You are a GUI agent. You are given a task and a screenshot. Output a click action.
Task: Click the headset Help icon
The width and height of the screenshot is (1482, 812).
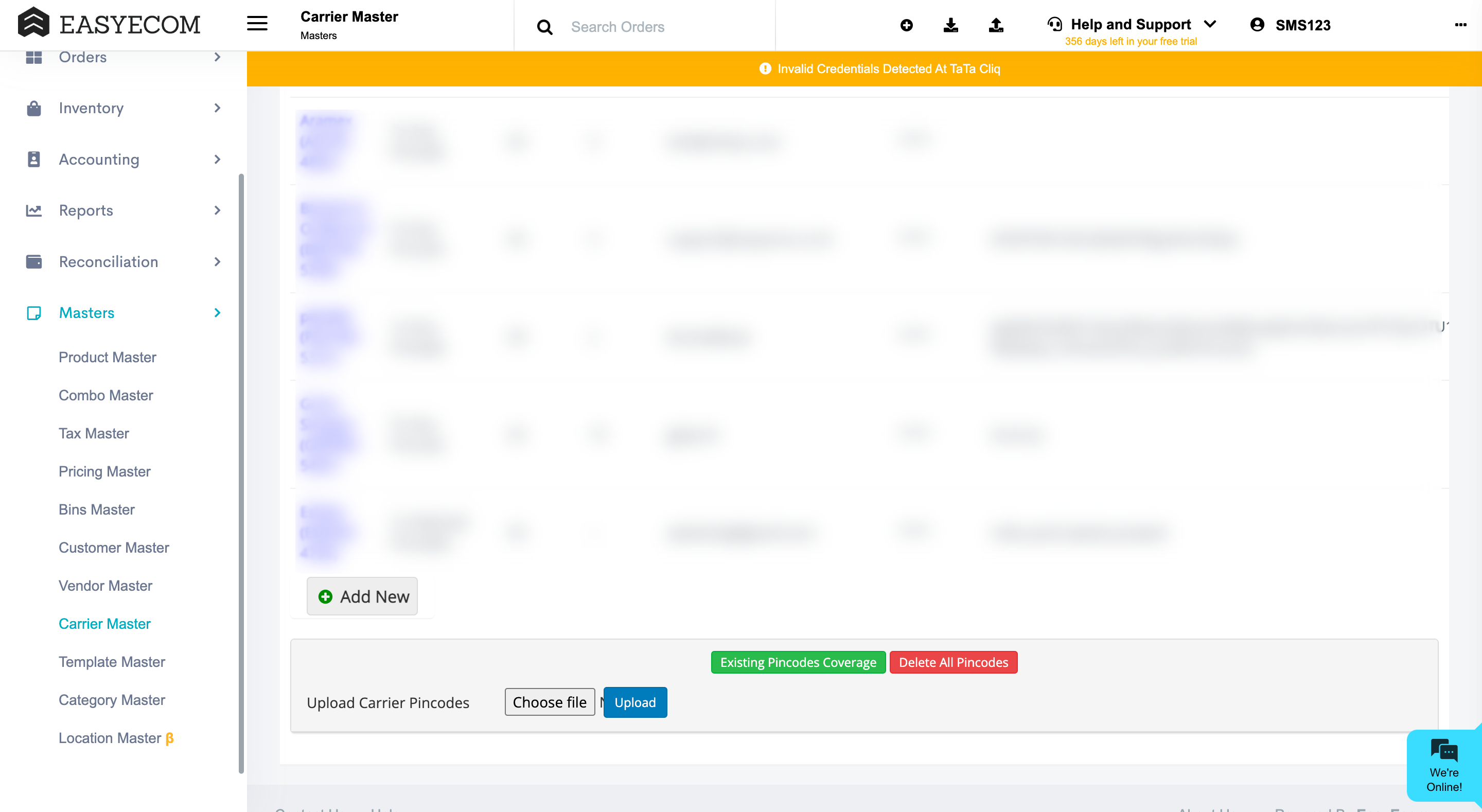[x=1054, y=24]
